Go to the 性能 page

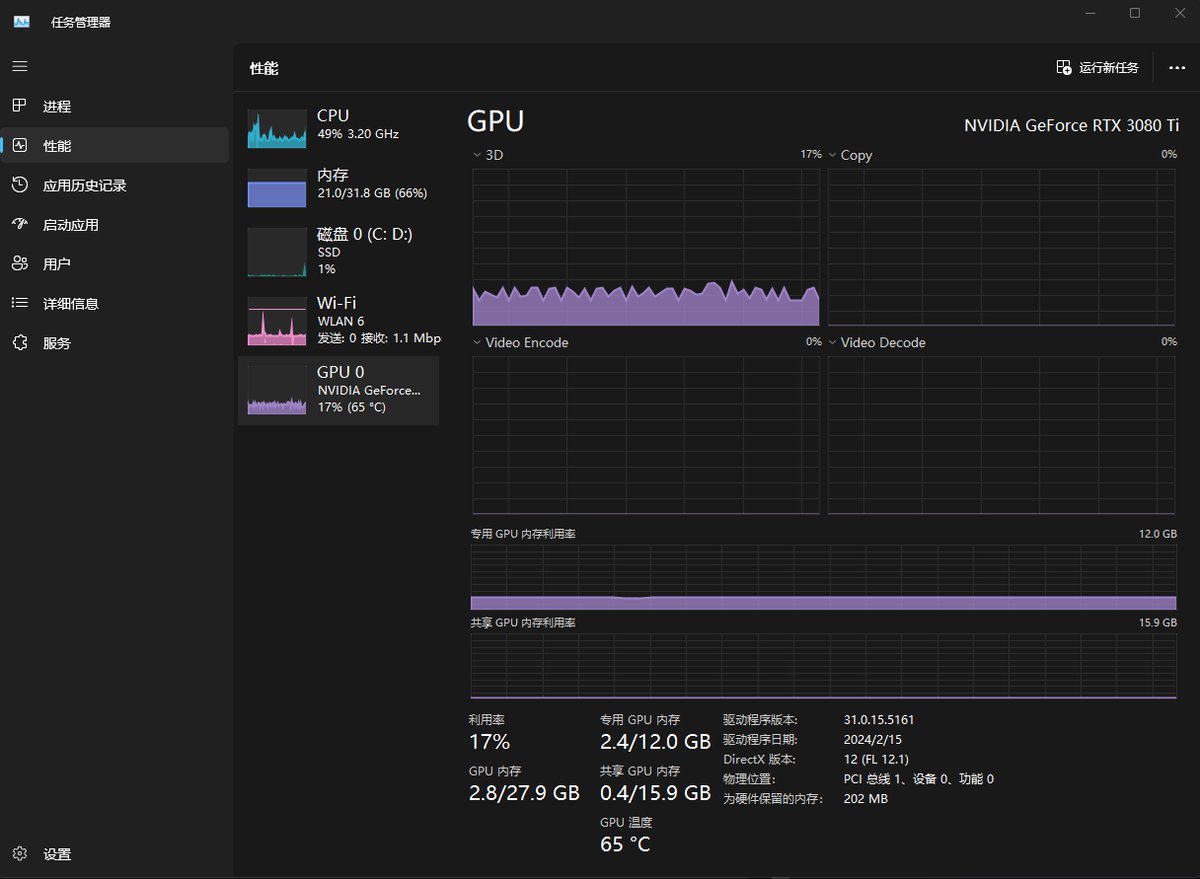coord(115,145)
